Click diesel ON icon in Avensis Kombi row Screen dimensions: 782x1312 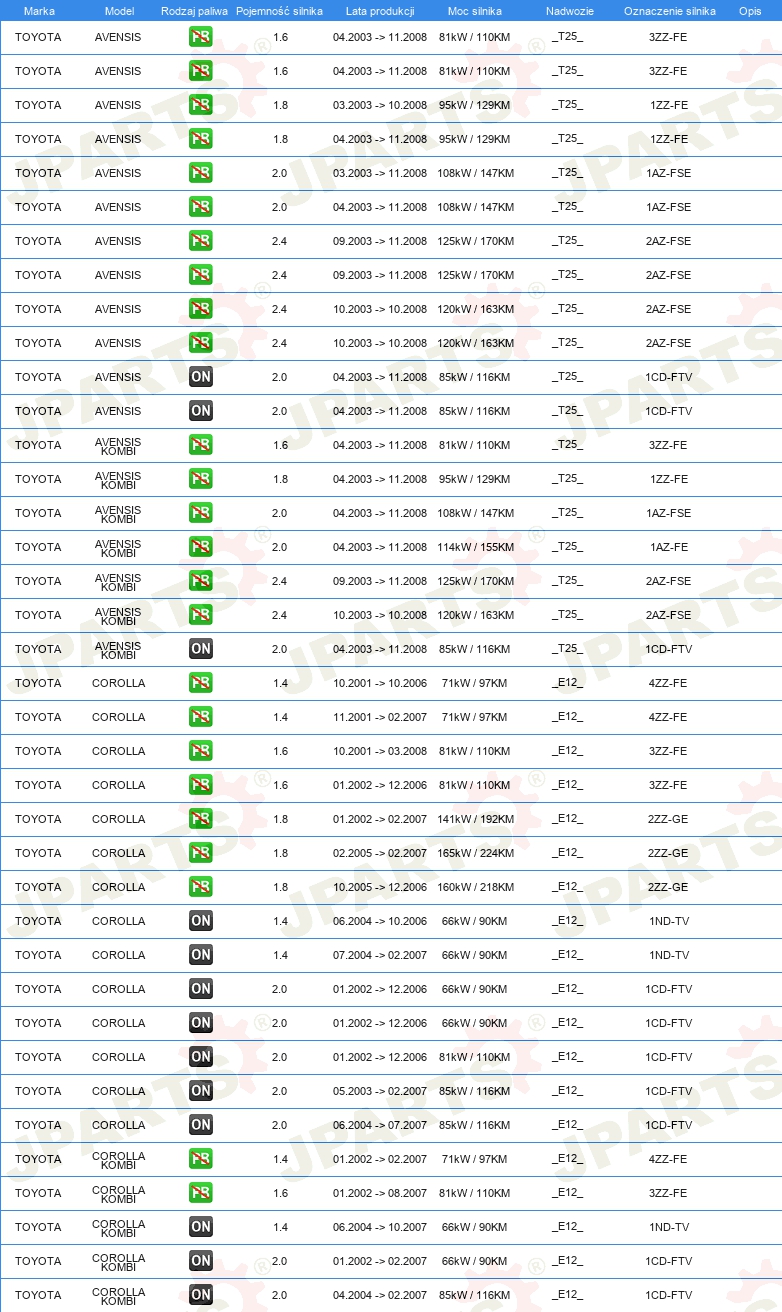tap(201, 649)
